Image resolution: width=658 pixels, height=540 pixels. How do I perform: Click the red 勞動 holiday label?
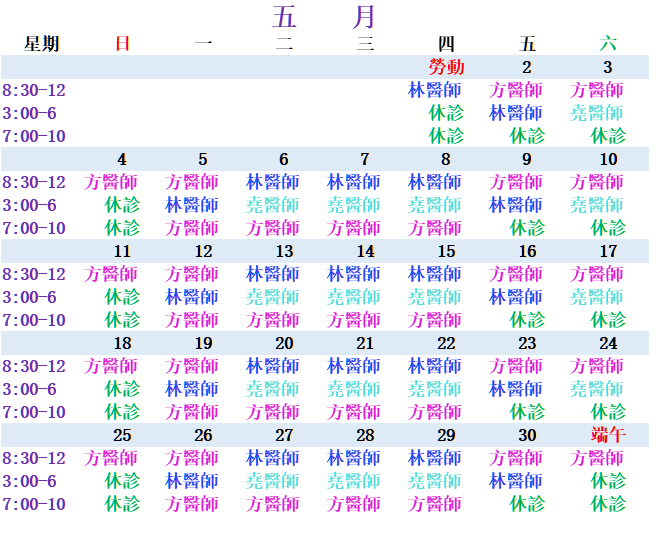(x=446, y=67)
